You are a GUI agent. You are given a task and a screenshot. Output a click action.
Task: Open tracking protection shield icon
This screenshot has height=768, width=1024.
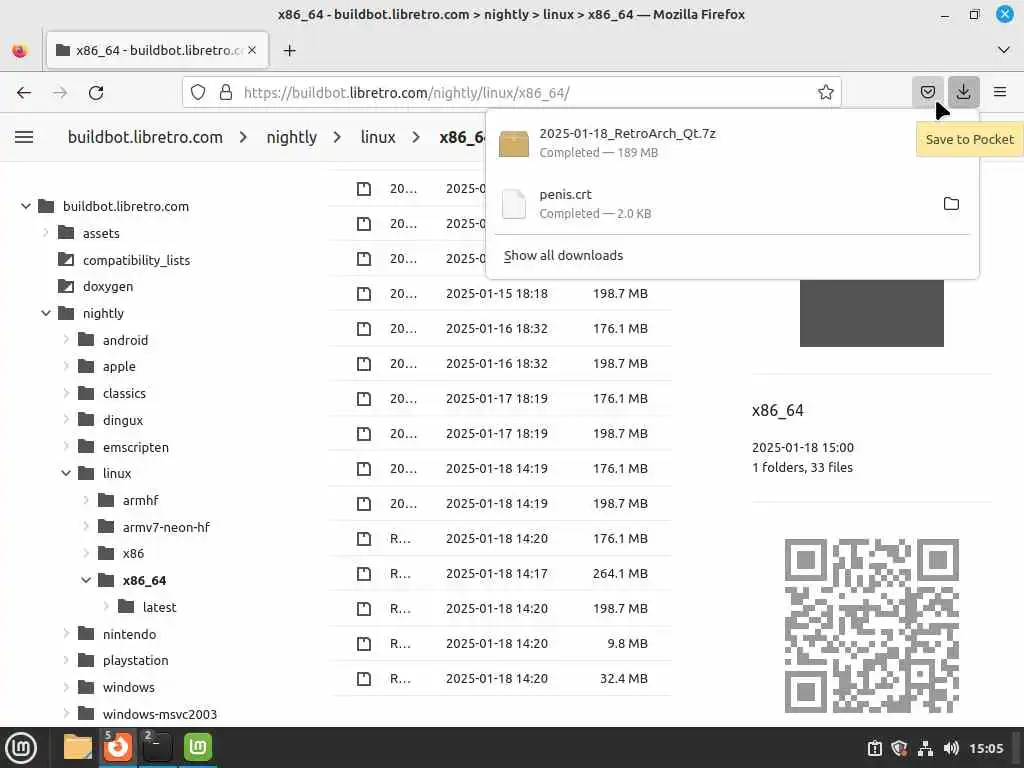point(198,92)
